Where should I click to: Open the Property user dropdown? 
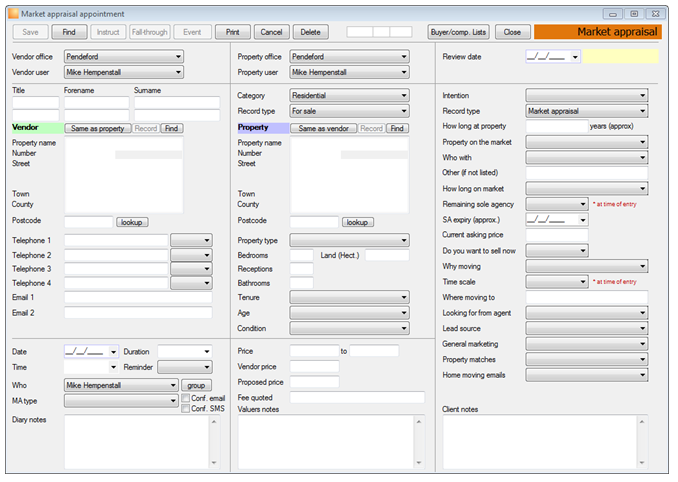tap(349, 72)
